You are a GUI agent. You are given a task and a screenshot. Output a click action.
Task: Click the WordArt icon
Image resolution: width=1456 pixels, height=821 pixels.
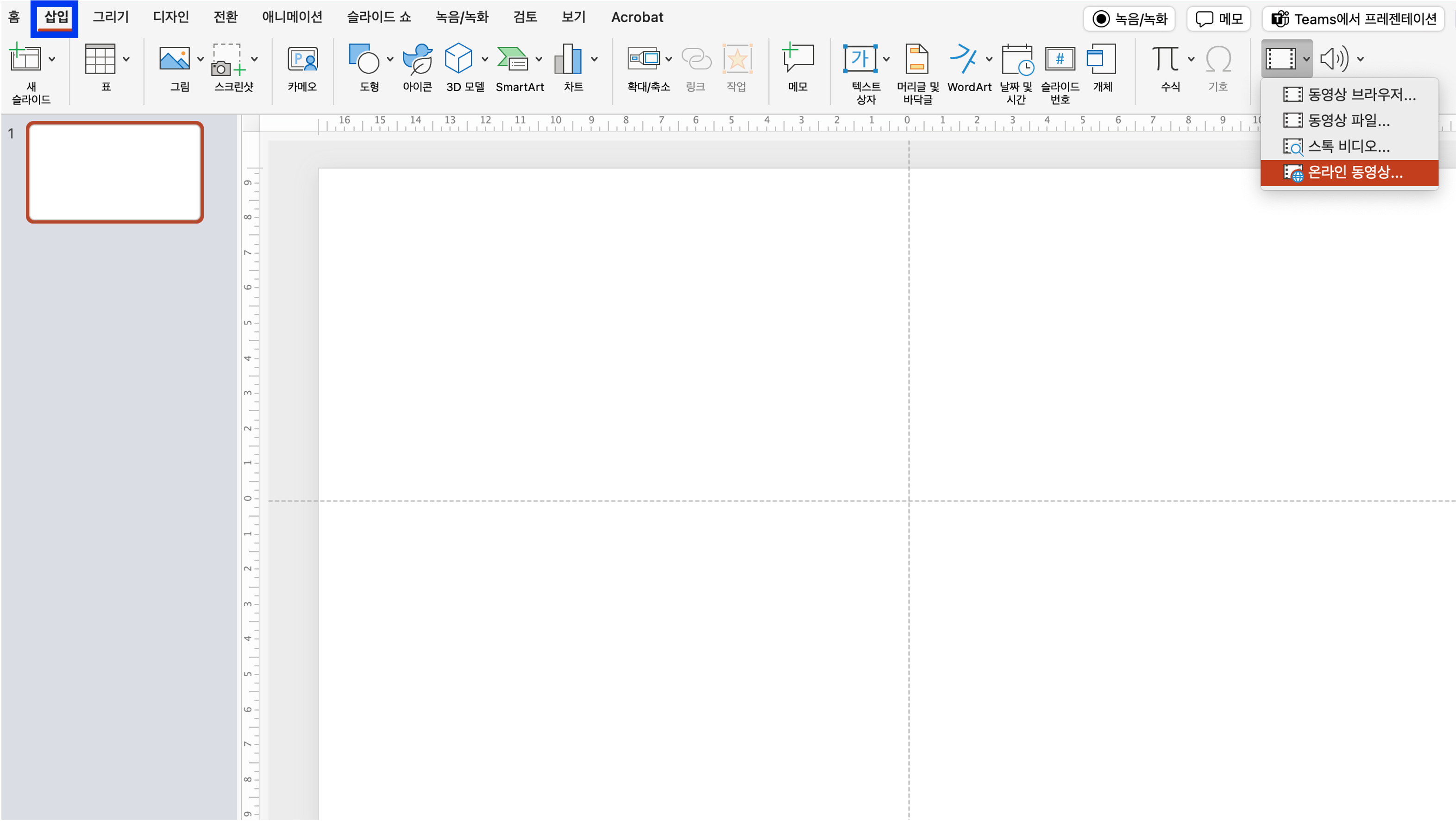pos(964,58)
